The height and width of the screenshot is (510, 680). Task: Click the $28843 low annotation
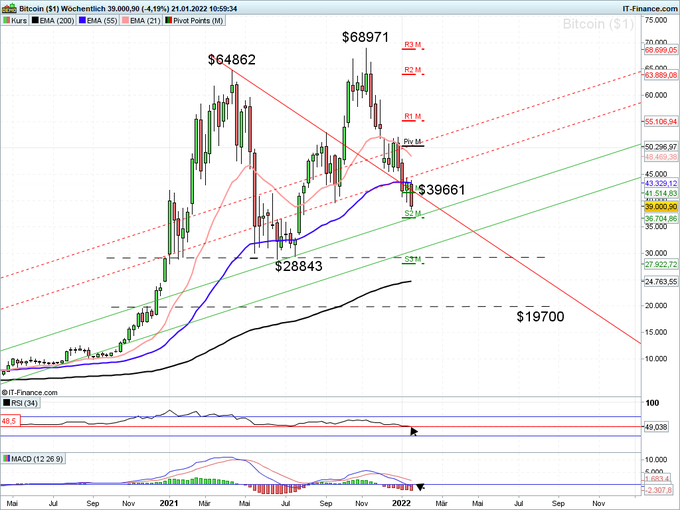tap(299, 266)
